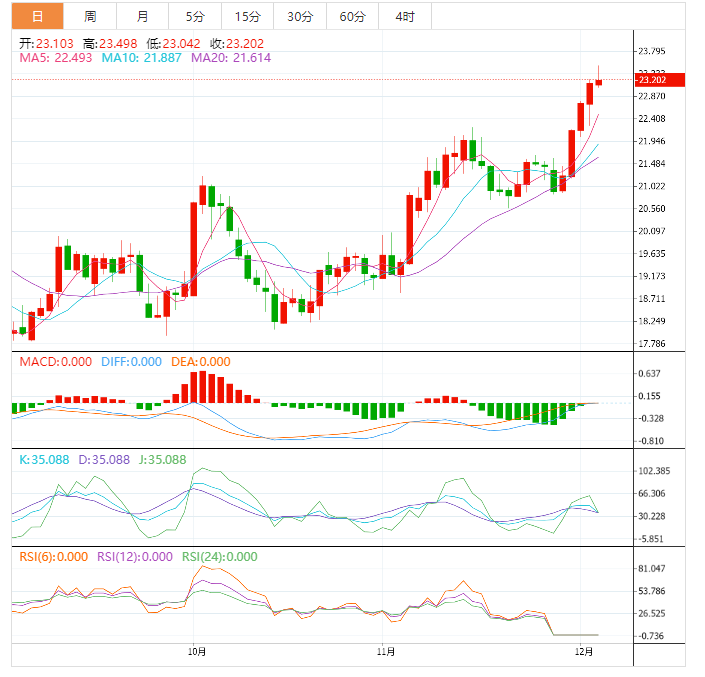Click the 10月 date axis label
Screen dimensions: 705x677
[x=197, y=652]
